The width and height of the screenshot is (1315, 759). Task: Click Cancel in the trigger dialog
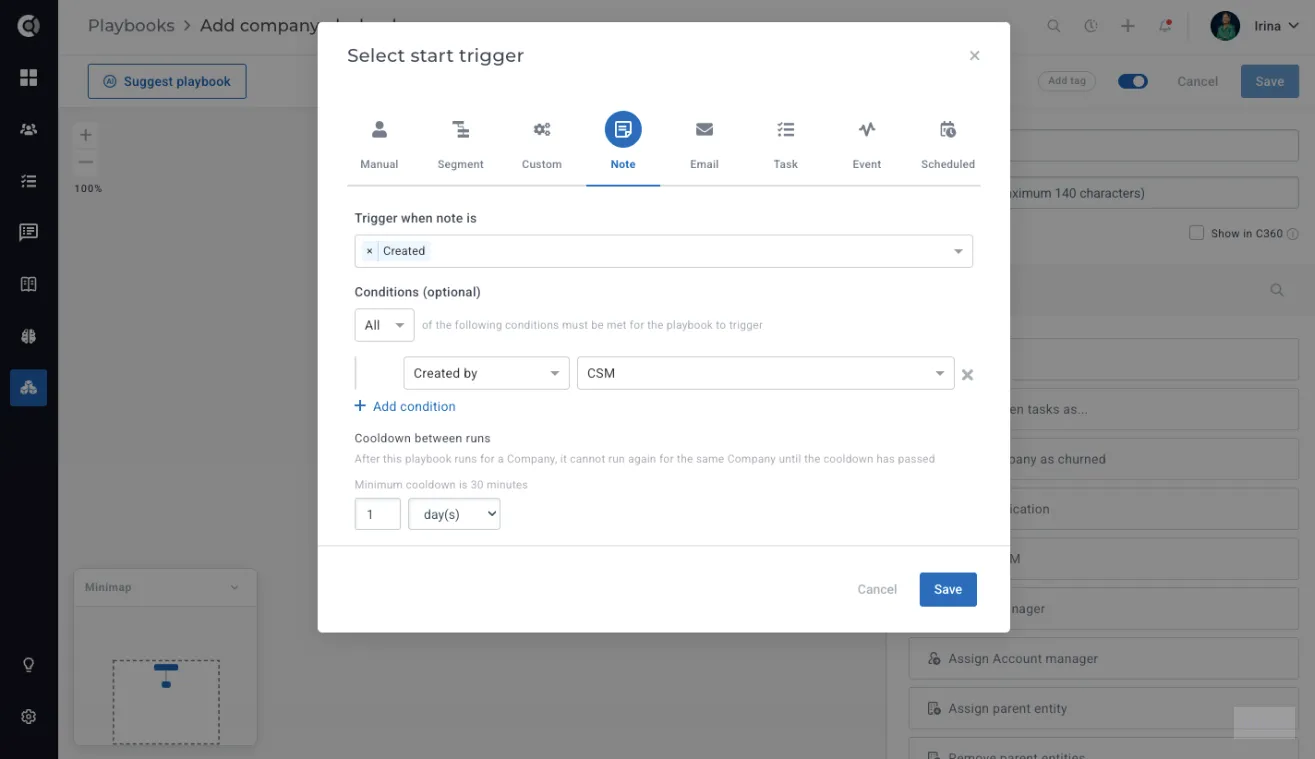pyautogui.click(x=877, y=589)
